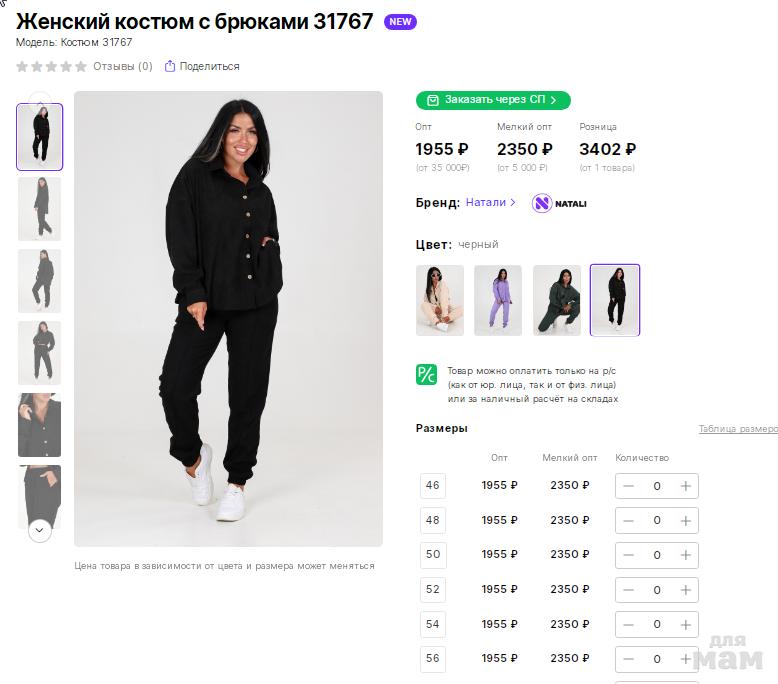Choose the purple color variant swatch

pos(498,300)
